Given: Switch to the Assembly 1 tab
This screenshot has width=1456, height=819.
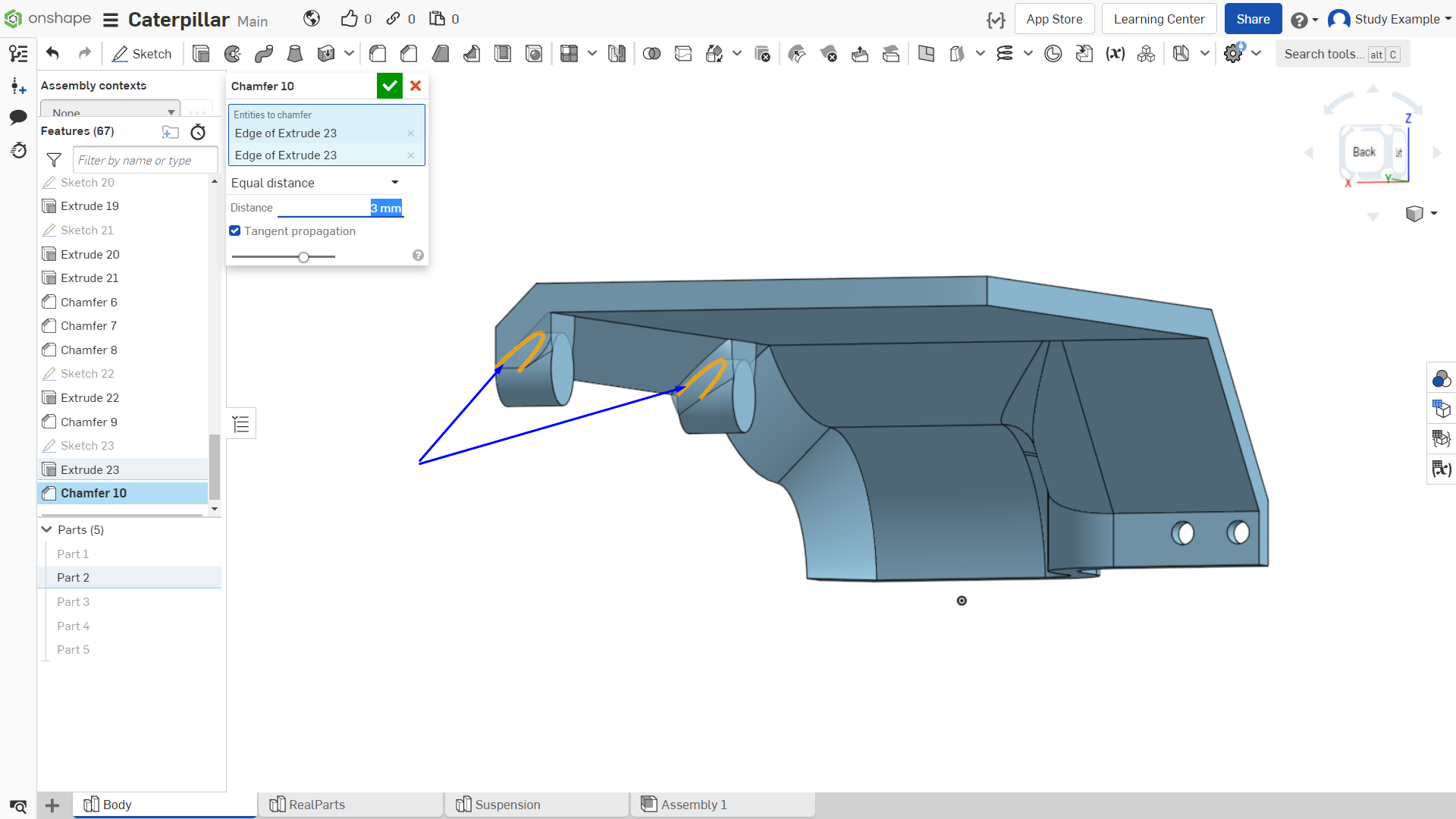Looking at the screenshot, I should (x=723, y=805).
